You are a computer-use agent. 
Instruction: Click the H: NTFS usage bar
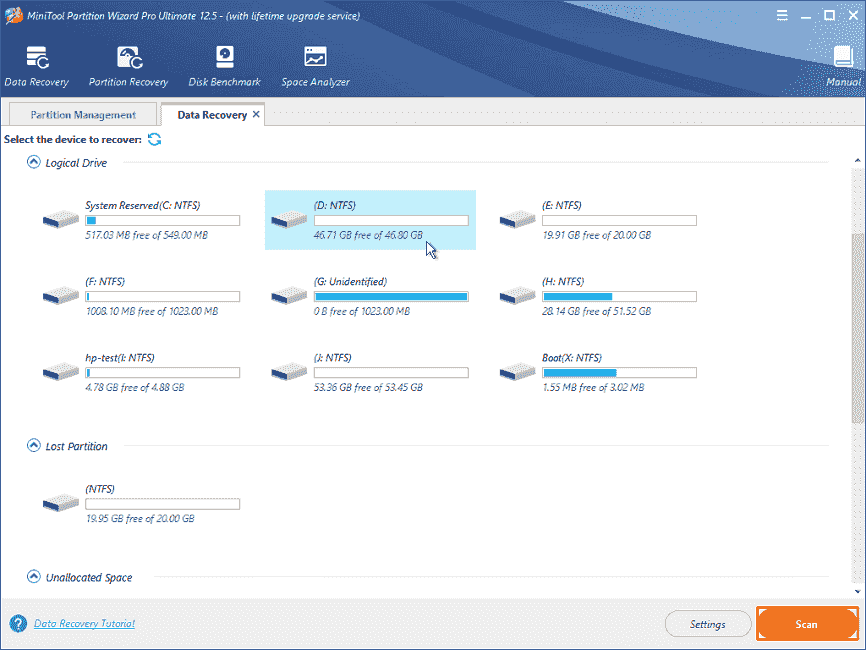(619, 297)
